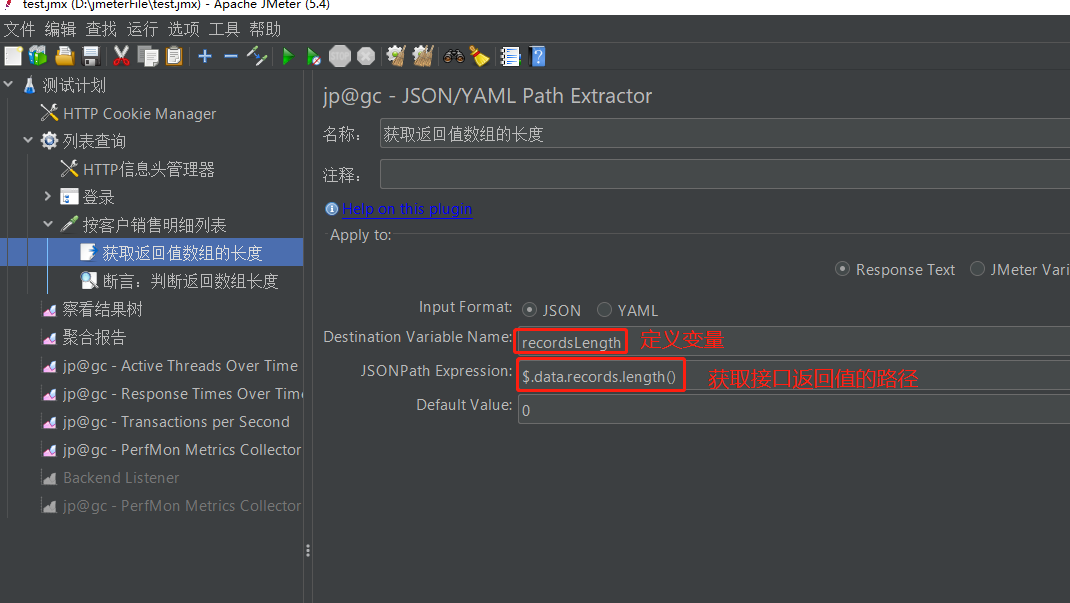Screen dimensions: 1070x603
Task: Select the HTTP Cookie Manager node
Action: point(139,113)
